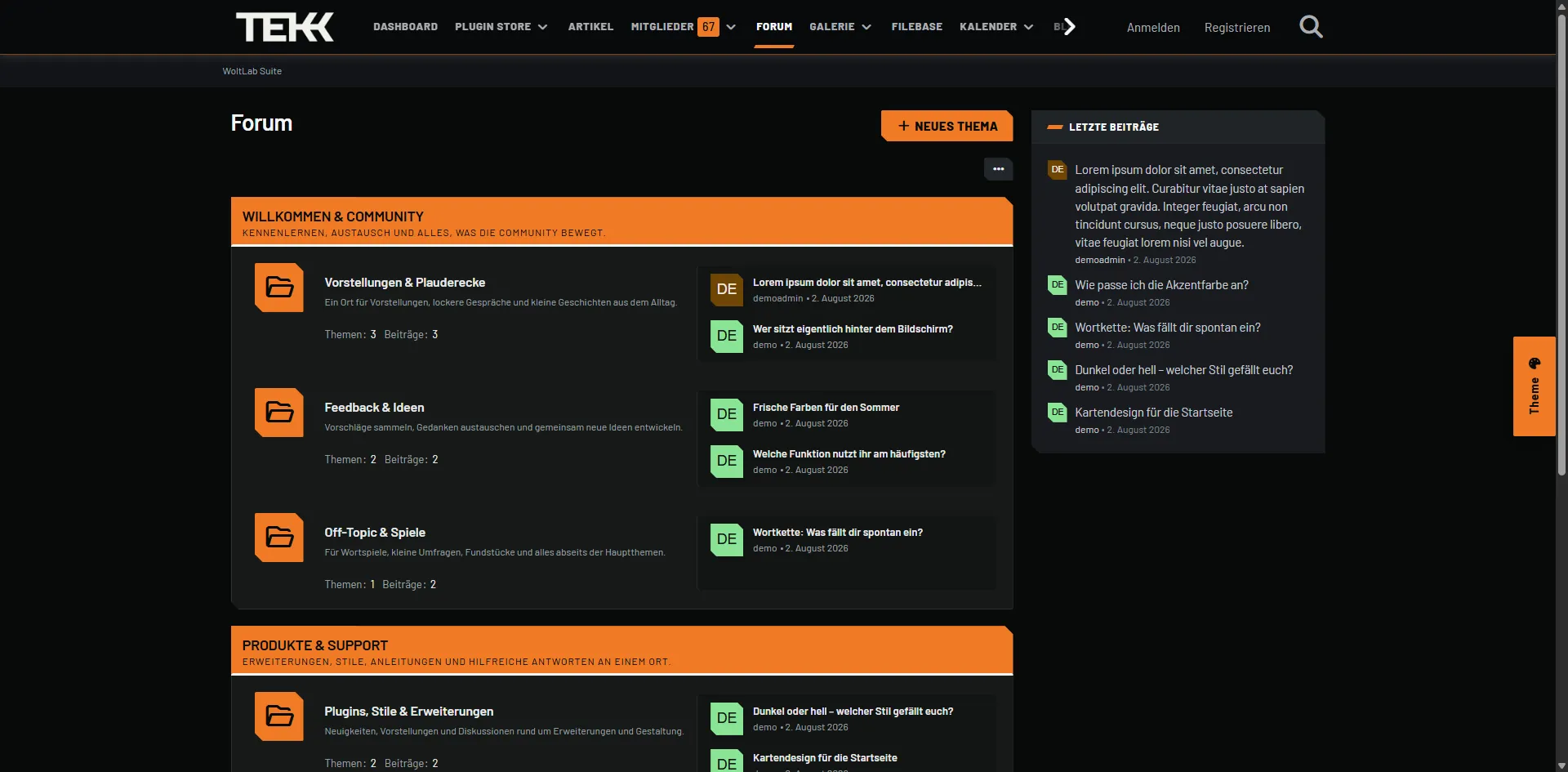Image resolution: width=1568 pixels, height=772 pixels.
Task: Open topic 'Wer sitzt eigentlich hinter dem Bildschirm?'
Action: pyautogui.click(x=853, y=329)
